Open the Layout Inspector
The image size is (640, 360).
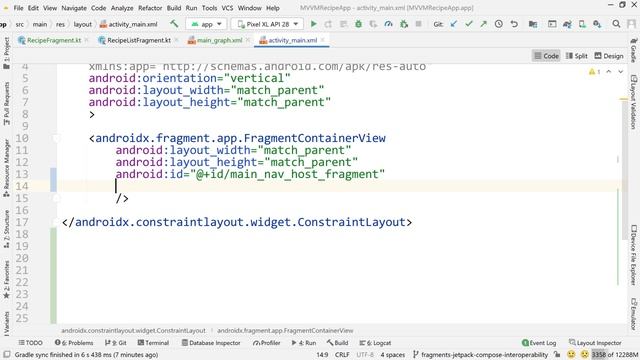pyautogui.click(x=595, y=342)
